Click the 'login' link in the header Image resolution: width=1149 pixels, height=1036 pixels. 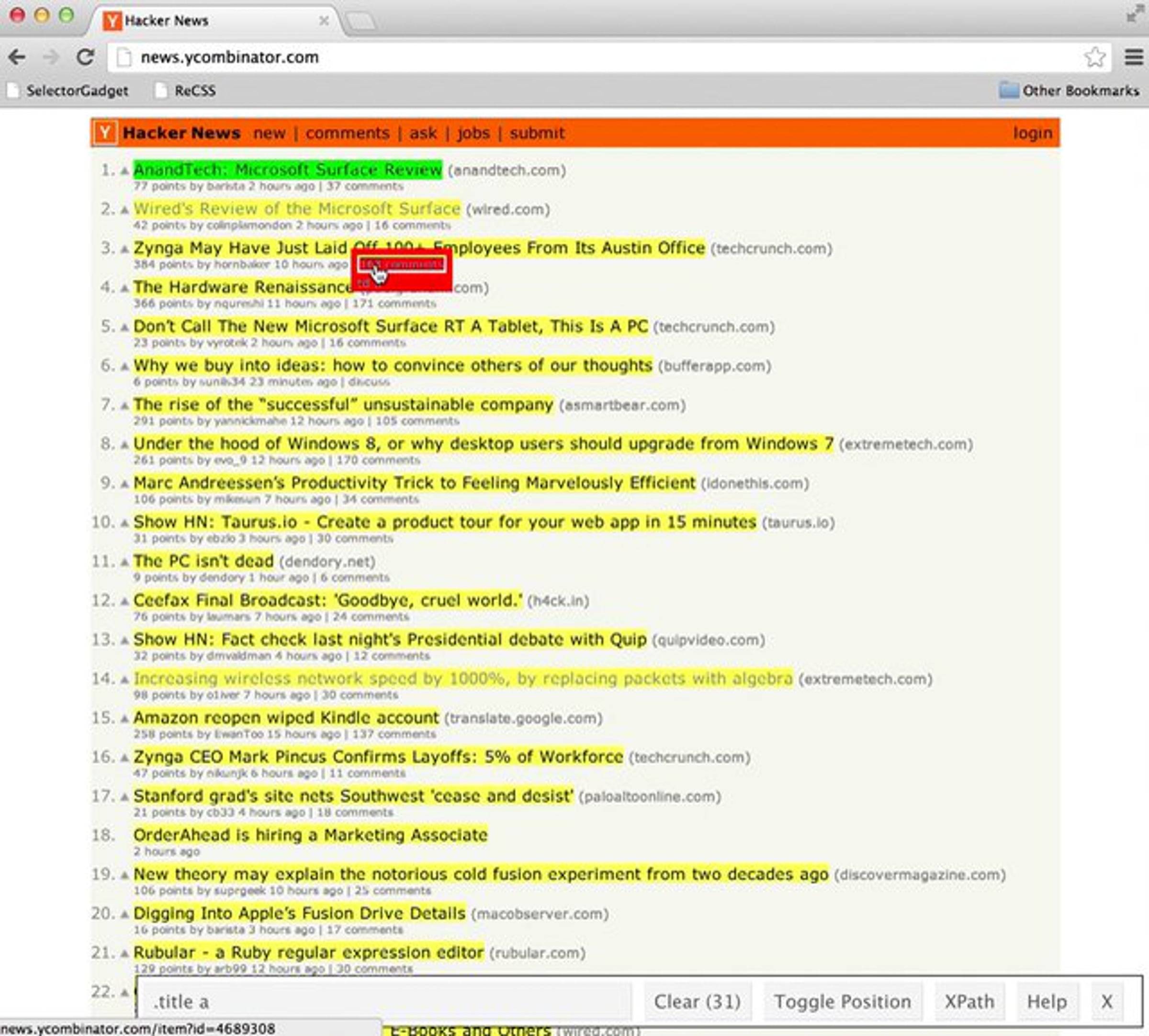click(1032, 133)
